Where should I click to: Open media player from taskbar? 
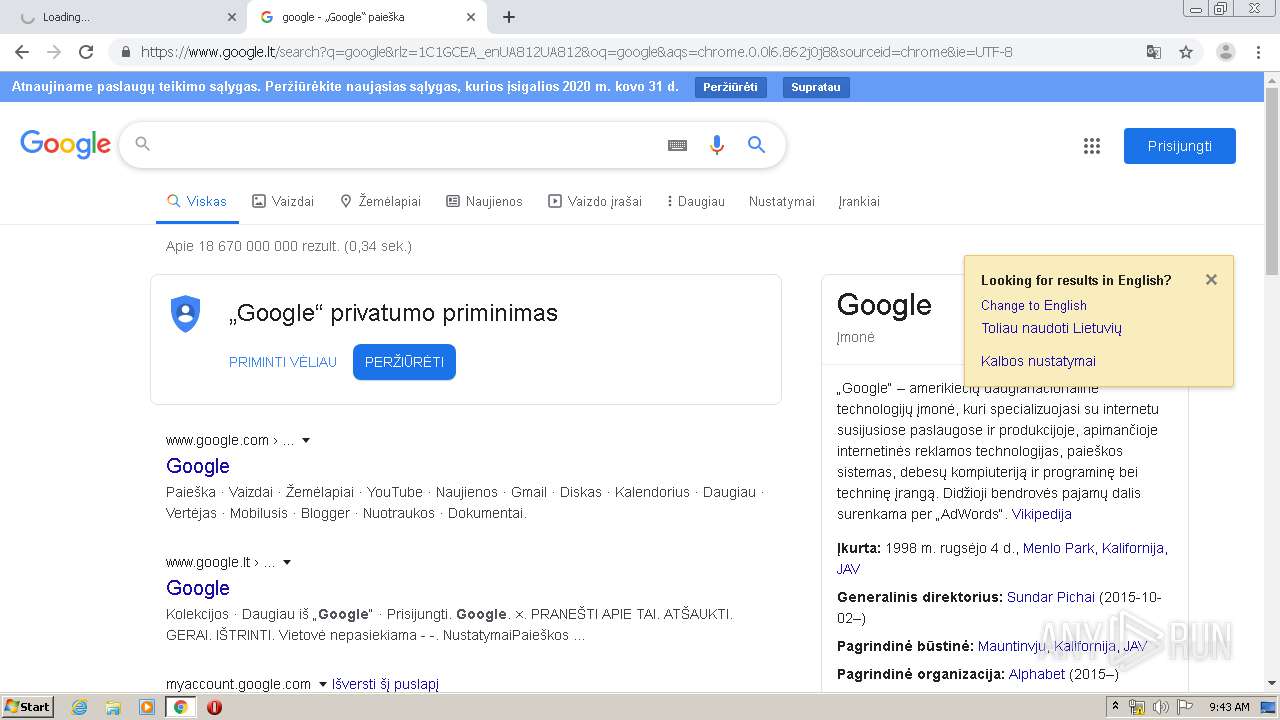point(147,707)
